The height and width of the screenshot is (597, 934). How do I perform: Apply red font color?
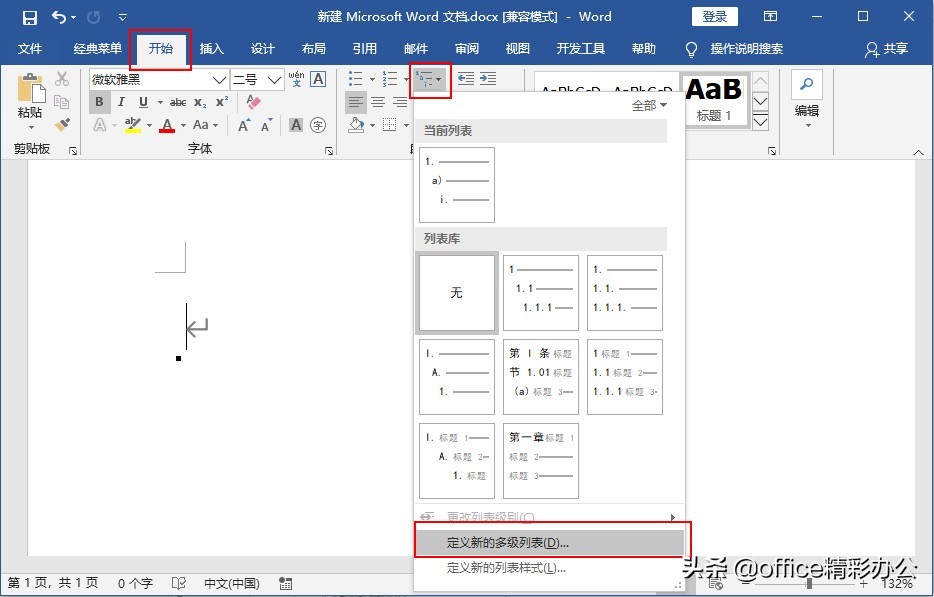point(167,125)
